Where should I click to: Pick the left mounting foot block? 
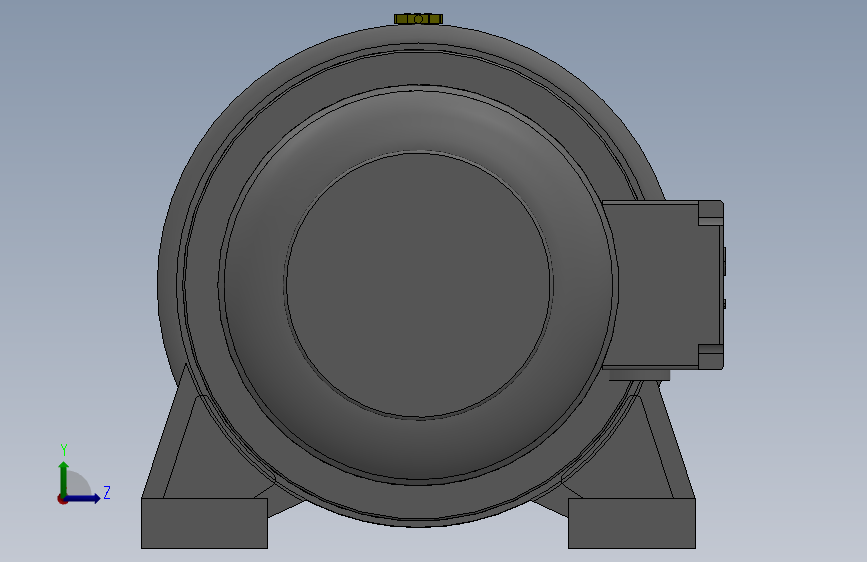(205, 523)
